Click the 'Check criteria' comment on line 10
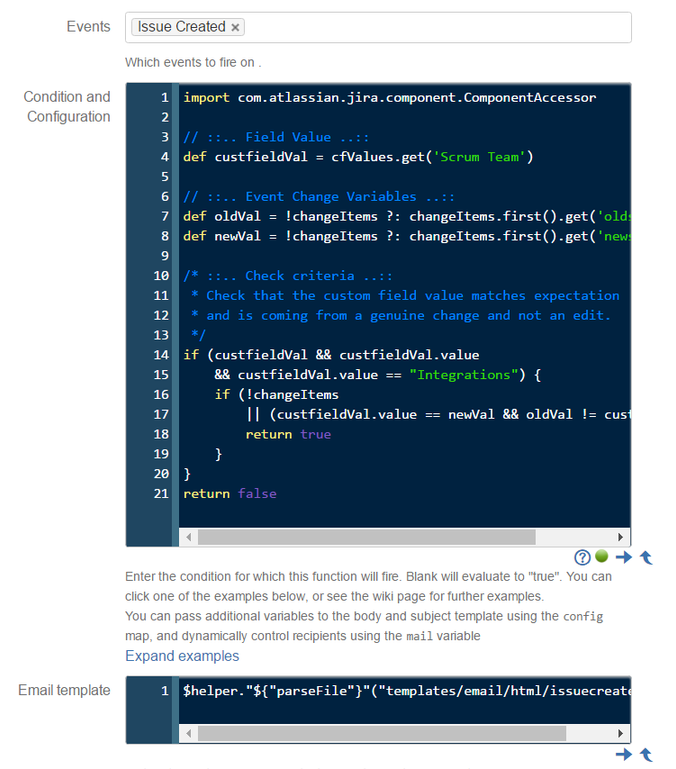This screenshot has width=676, height=769. coord(288,276)
